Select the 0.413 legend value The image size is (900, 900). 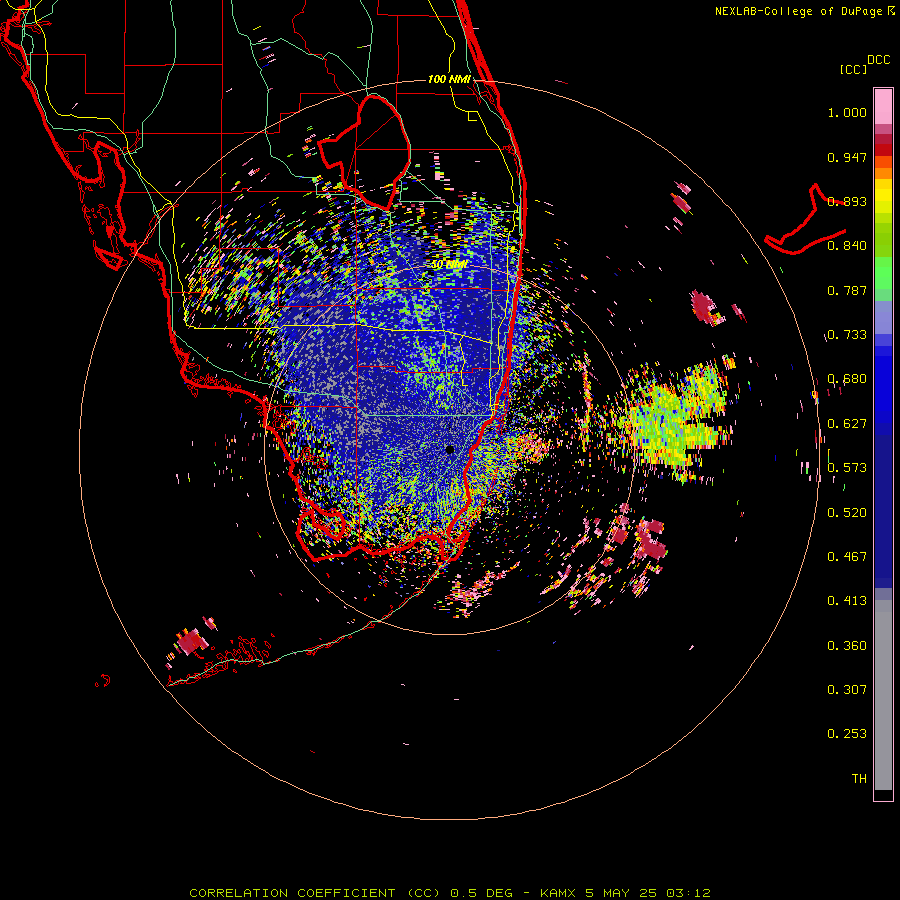click(847, 601)
